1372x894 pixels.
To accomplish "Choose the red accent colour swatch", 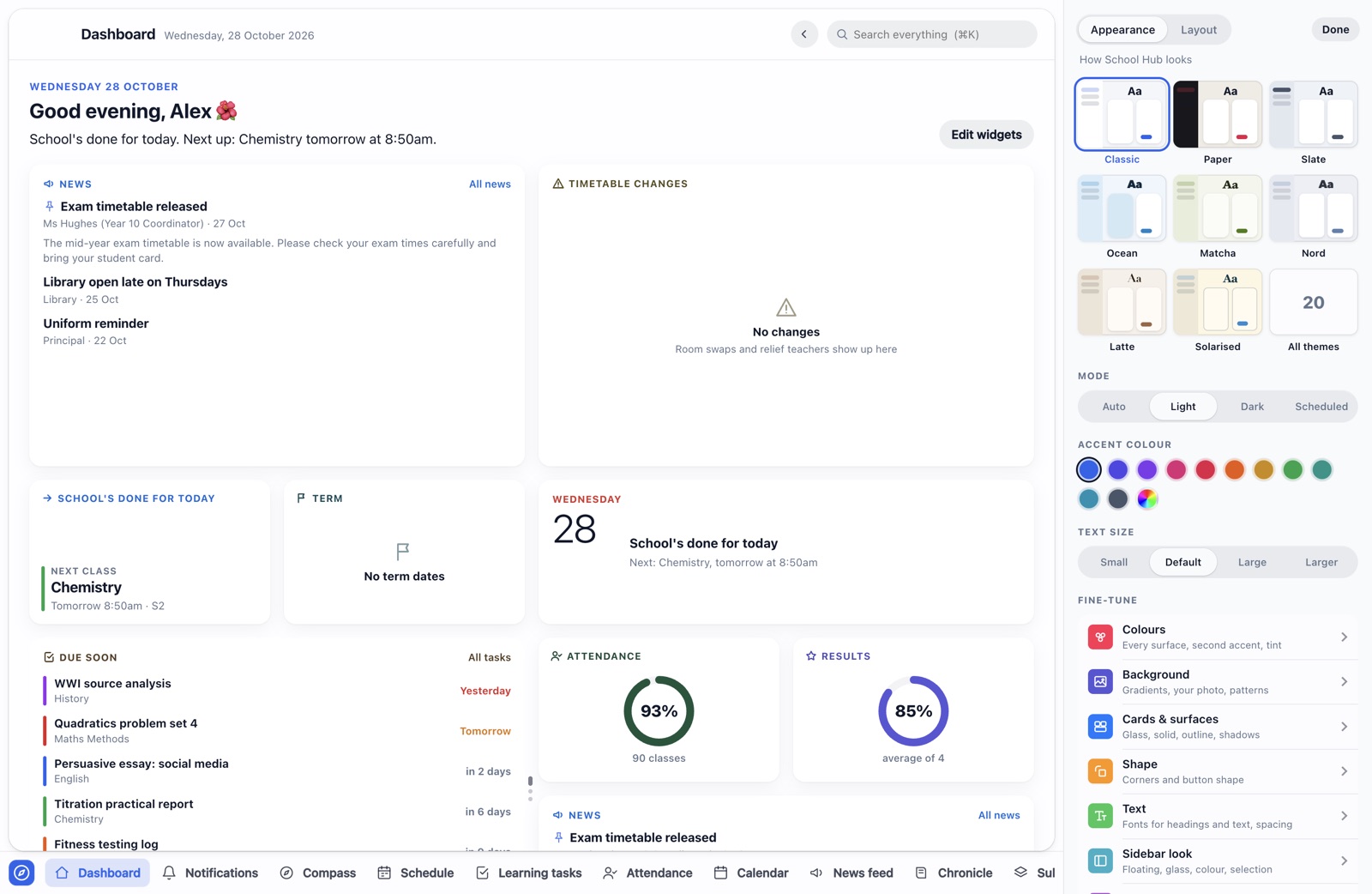I will [1206, 469].
